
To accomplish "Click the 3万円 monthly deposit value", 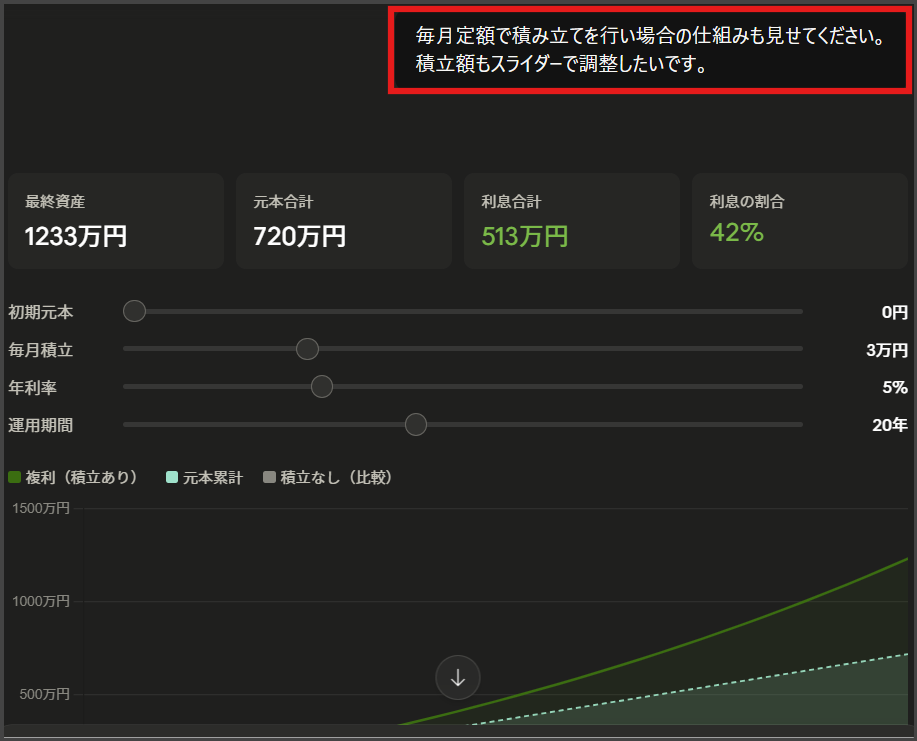I will coord(886,350).
